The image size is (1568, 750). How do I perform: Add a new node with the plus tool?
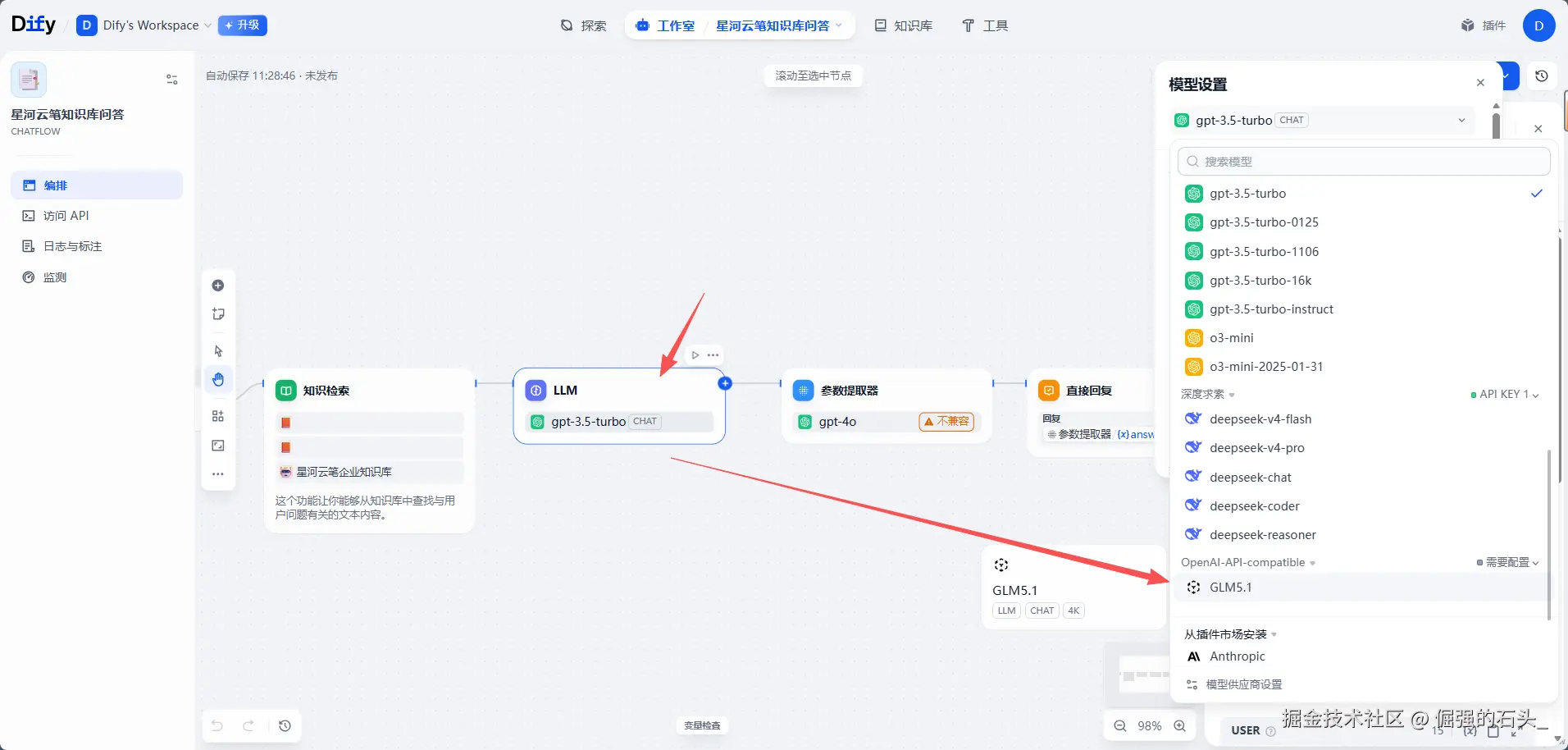coord(218,286)
